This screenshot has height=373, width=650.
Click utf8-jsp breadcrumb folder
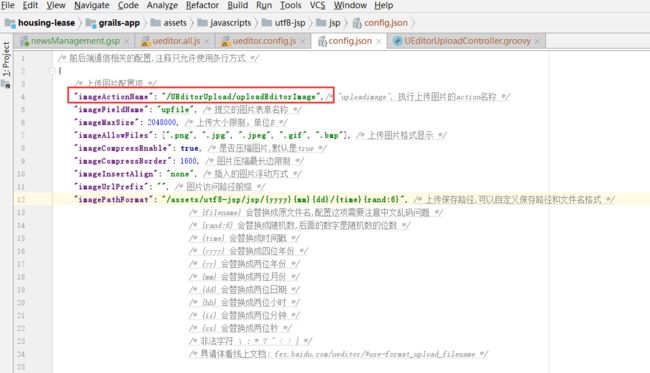click(290, 23)
